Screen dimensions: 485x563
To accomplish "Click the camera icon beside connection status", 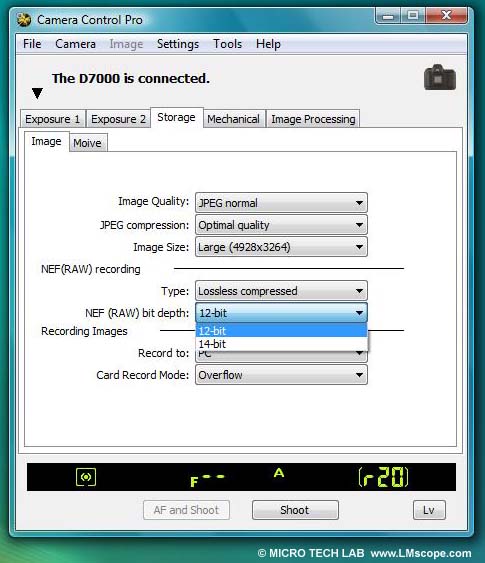I will pos(440,77).
